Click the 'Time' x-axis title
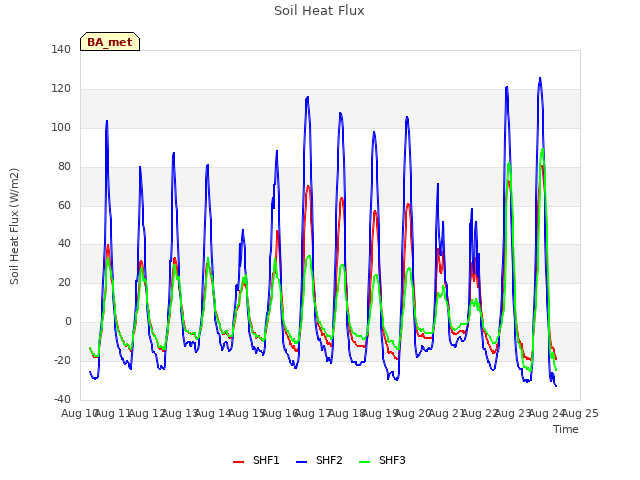Viewport: 640px width, 480px height. (x=566, y=429)
